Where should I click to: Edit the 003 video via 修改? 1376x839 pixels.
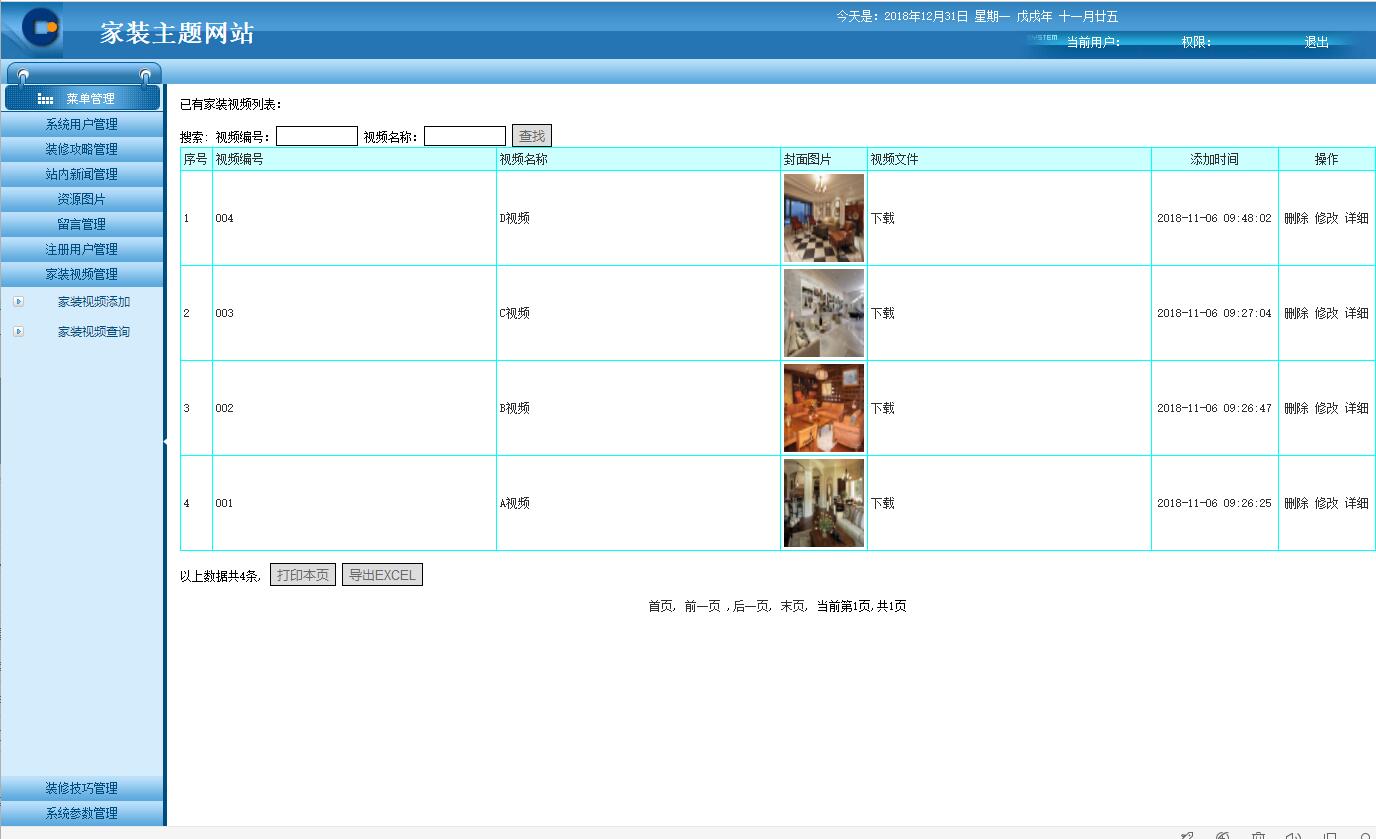(1326, 313)
